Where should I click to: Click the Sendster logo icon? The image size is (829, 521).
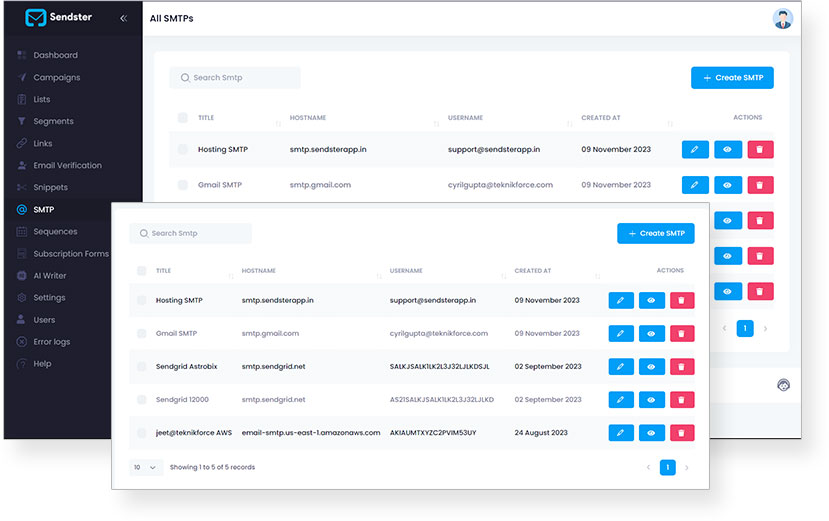click(x=35, y=17)
